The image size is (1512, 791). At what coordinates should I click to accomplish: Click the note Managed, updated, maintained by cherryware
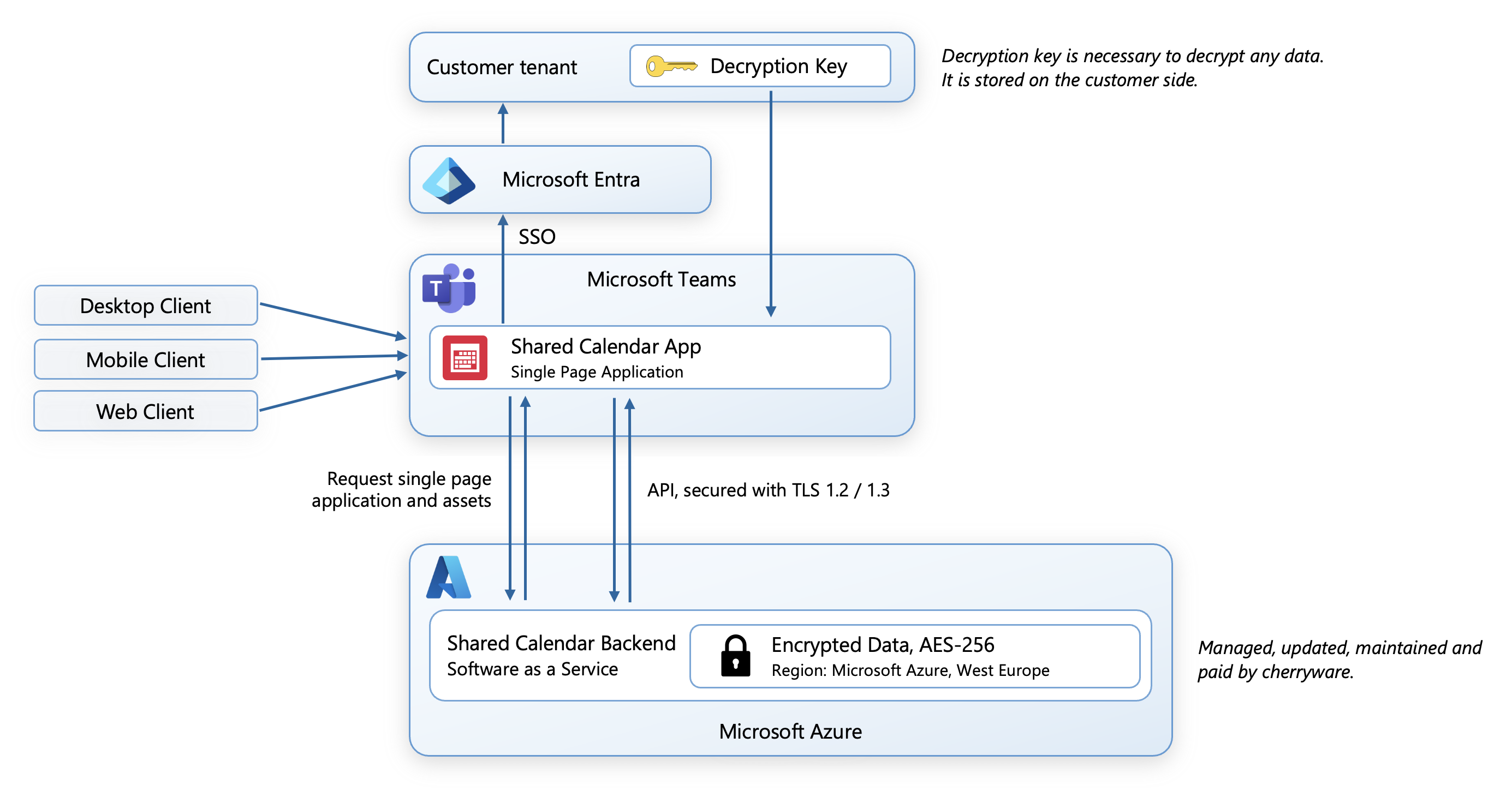coord(1340,660)
